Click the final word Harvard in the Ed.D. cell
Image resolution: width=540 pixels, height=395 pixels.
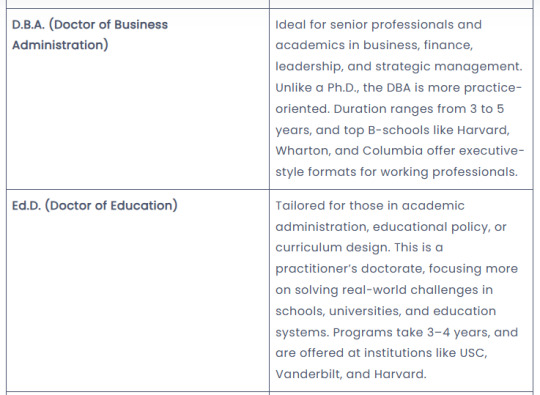pyautogui.click(x=400, y=374)
